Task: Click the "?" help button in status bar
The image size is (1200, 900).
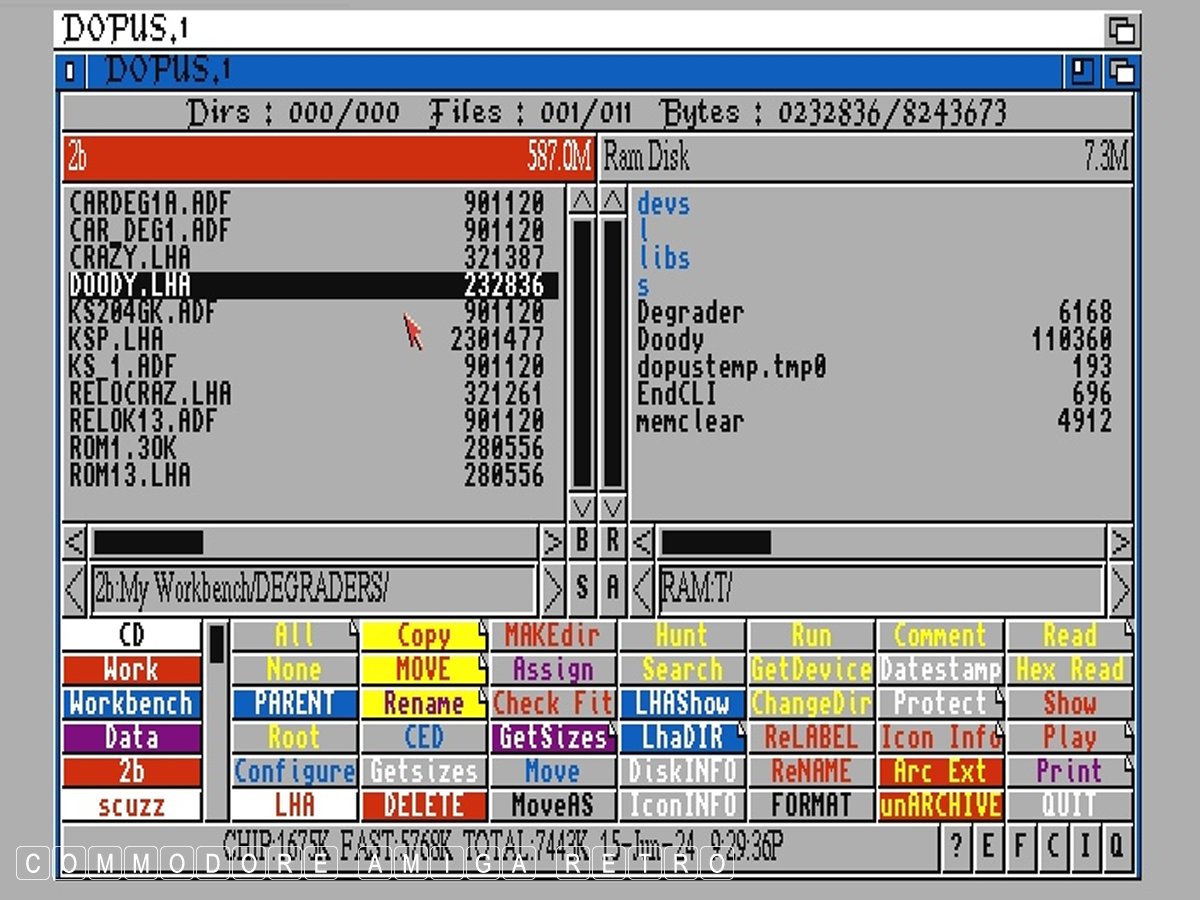Action: coord(956,846)
